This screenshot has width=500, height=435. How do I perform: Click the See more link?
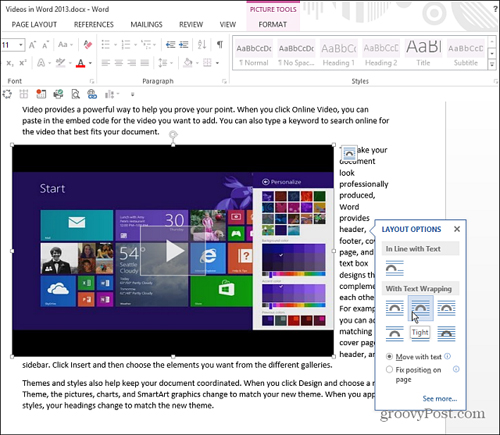pyautogui.click(x=440, y=398)
